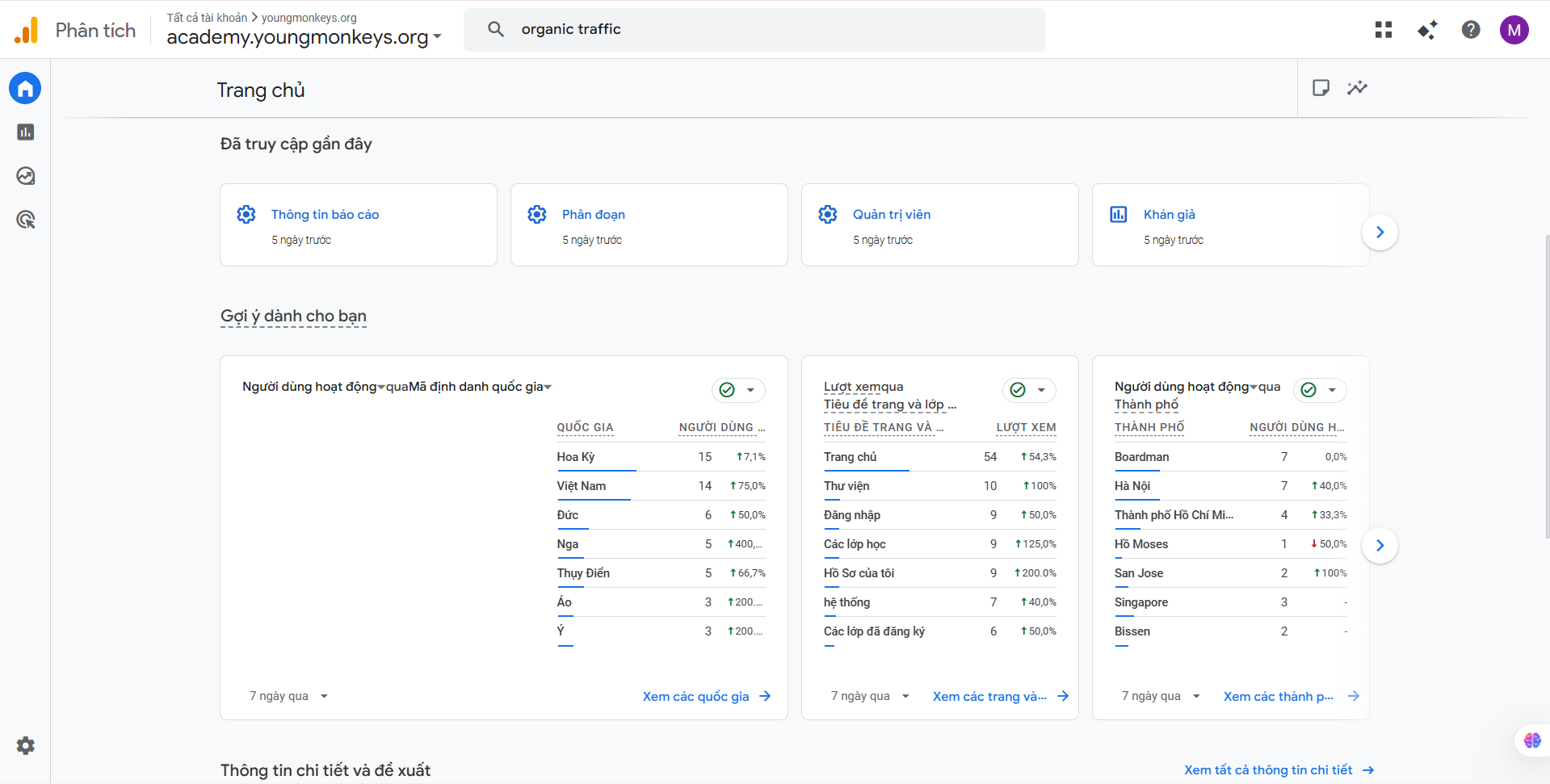Open the academy.youngmonkeys.org property dropdown

click(304, 37)
